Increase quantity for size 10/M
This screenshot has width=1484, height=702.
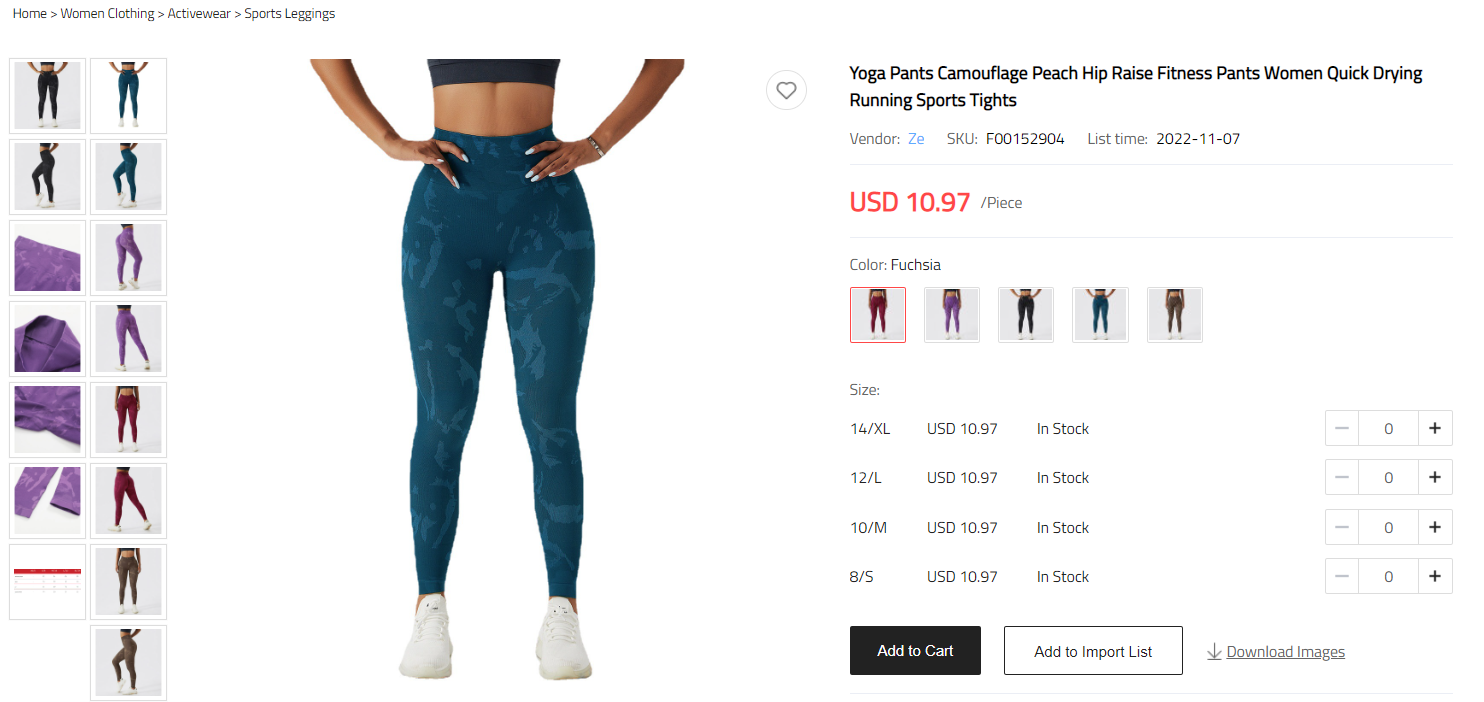tap(1434, 527)
